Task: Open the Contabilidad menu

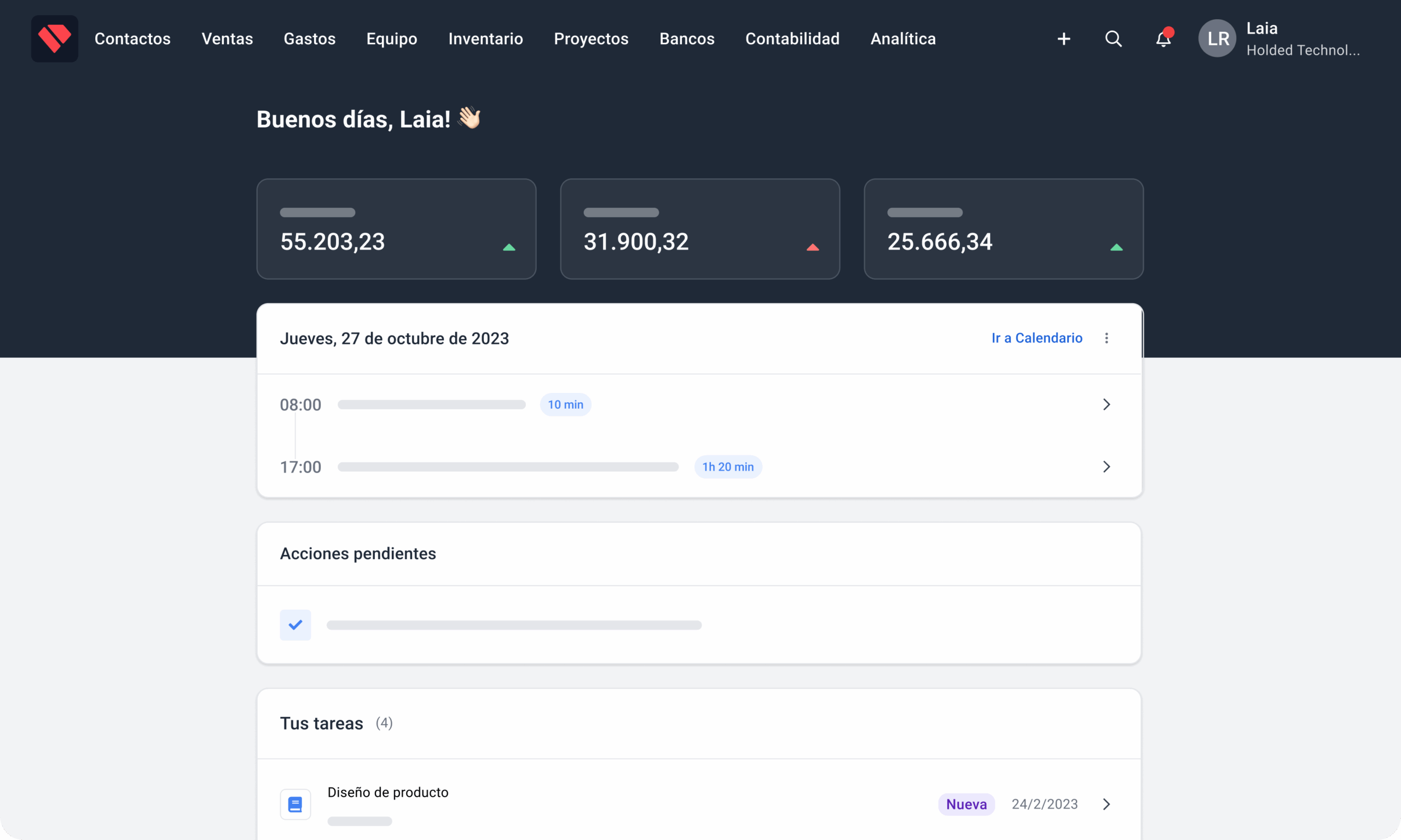Action: pyautogui.click(x=792, y=38)
